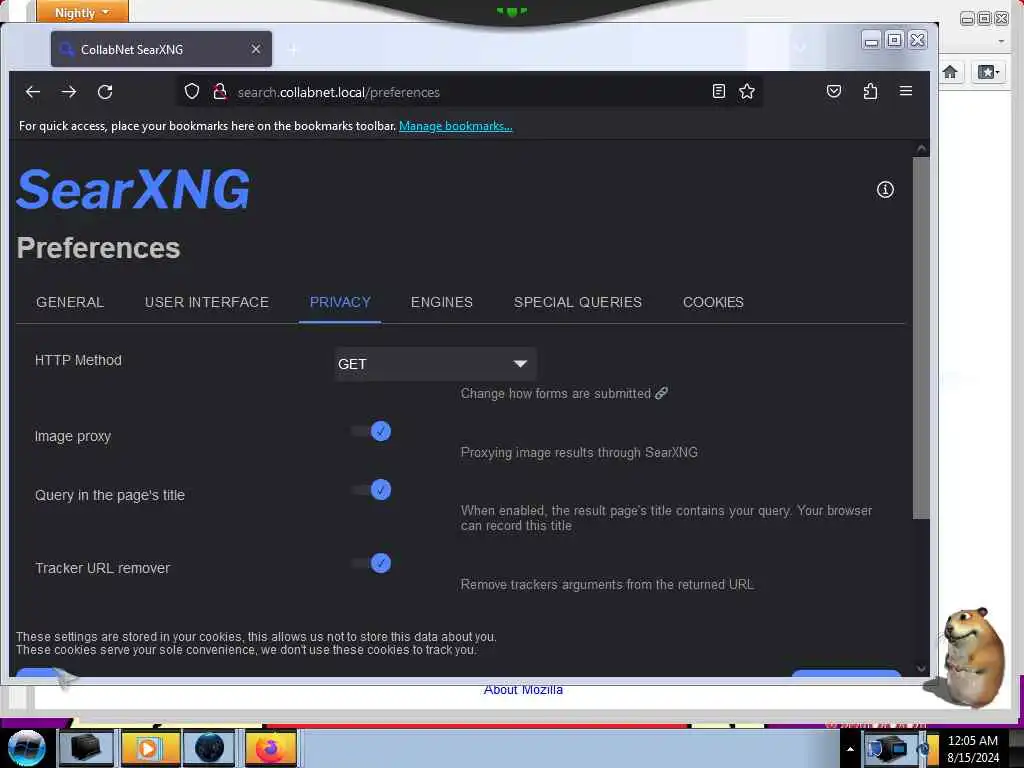The image size is (1024, 768).
Task: Toggle the Tracker URL remover switch
Action: 372,563
